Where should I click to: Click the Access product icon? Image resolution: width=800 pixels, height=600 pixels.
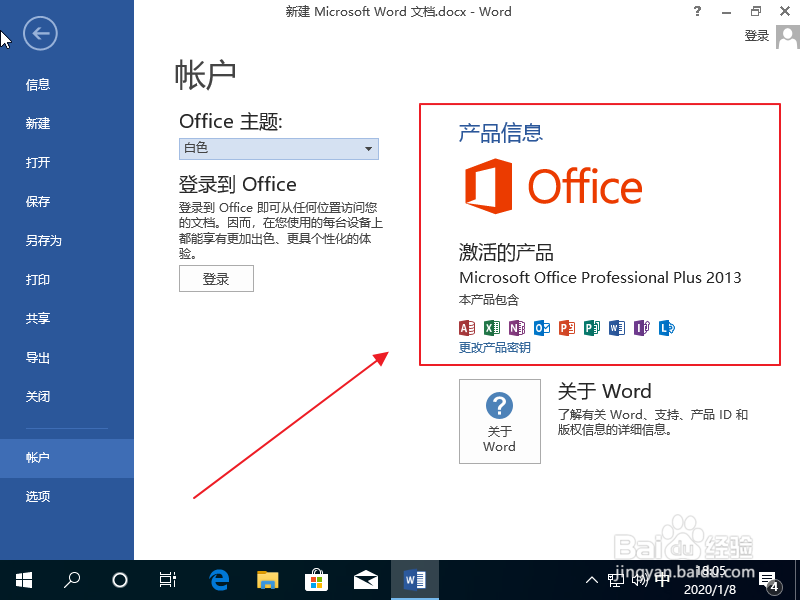coord(467,328)
